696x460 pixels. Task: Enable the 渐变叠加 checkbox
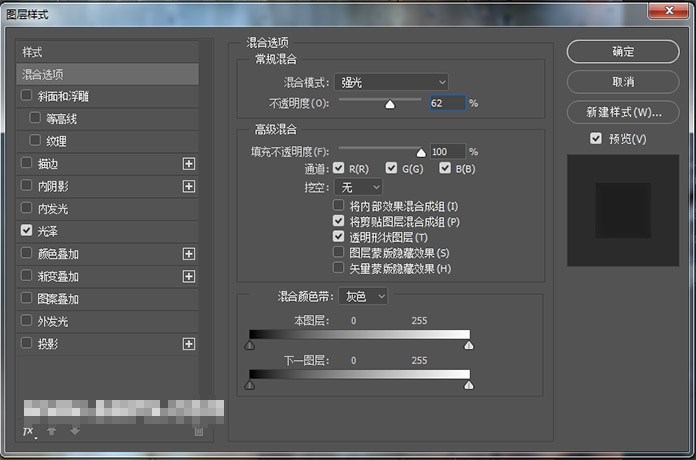pyautogui.click(x=27, y=276)
